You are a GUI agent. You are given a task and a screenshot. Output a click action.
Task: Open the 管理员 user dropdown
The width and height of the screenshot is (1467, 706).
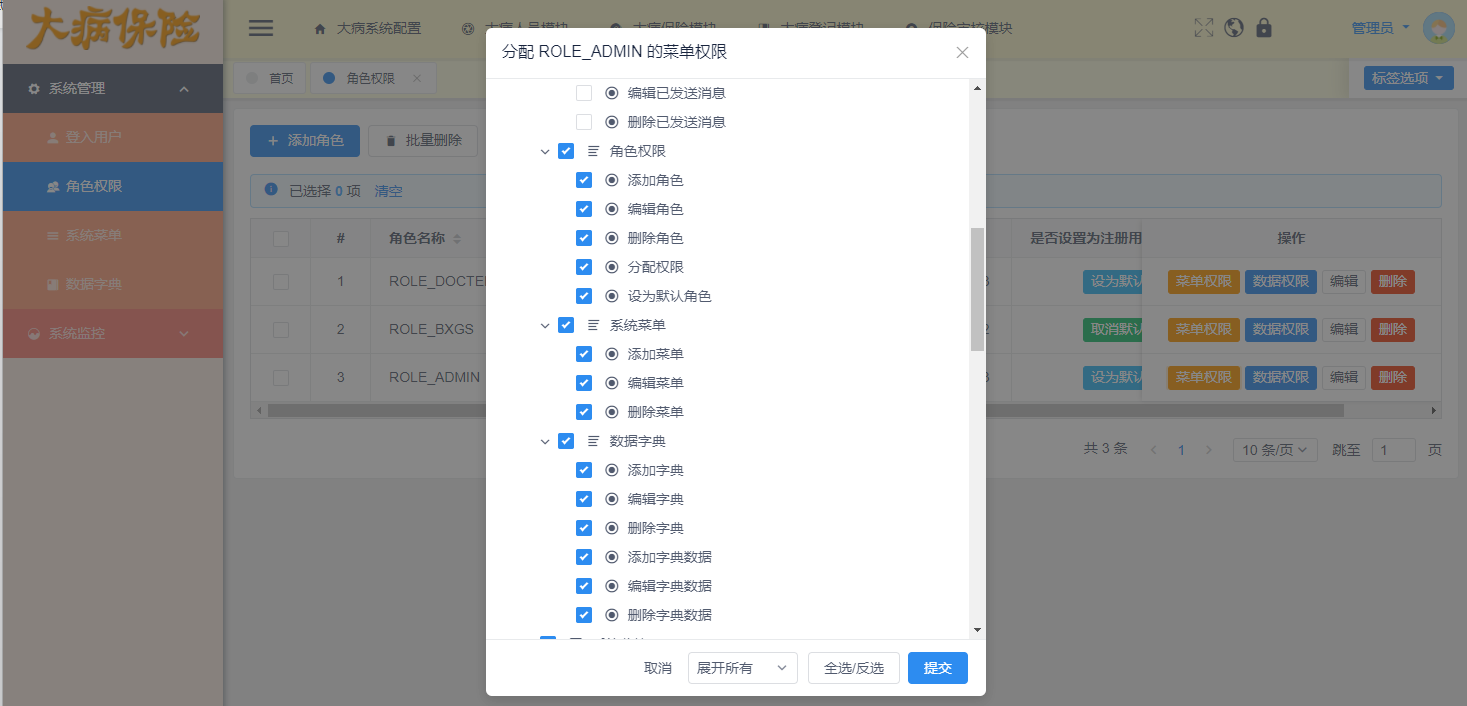click(1380, 28)
